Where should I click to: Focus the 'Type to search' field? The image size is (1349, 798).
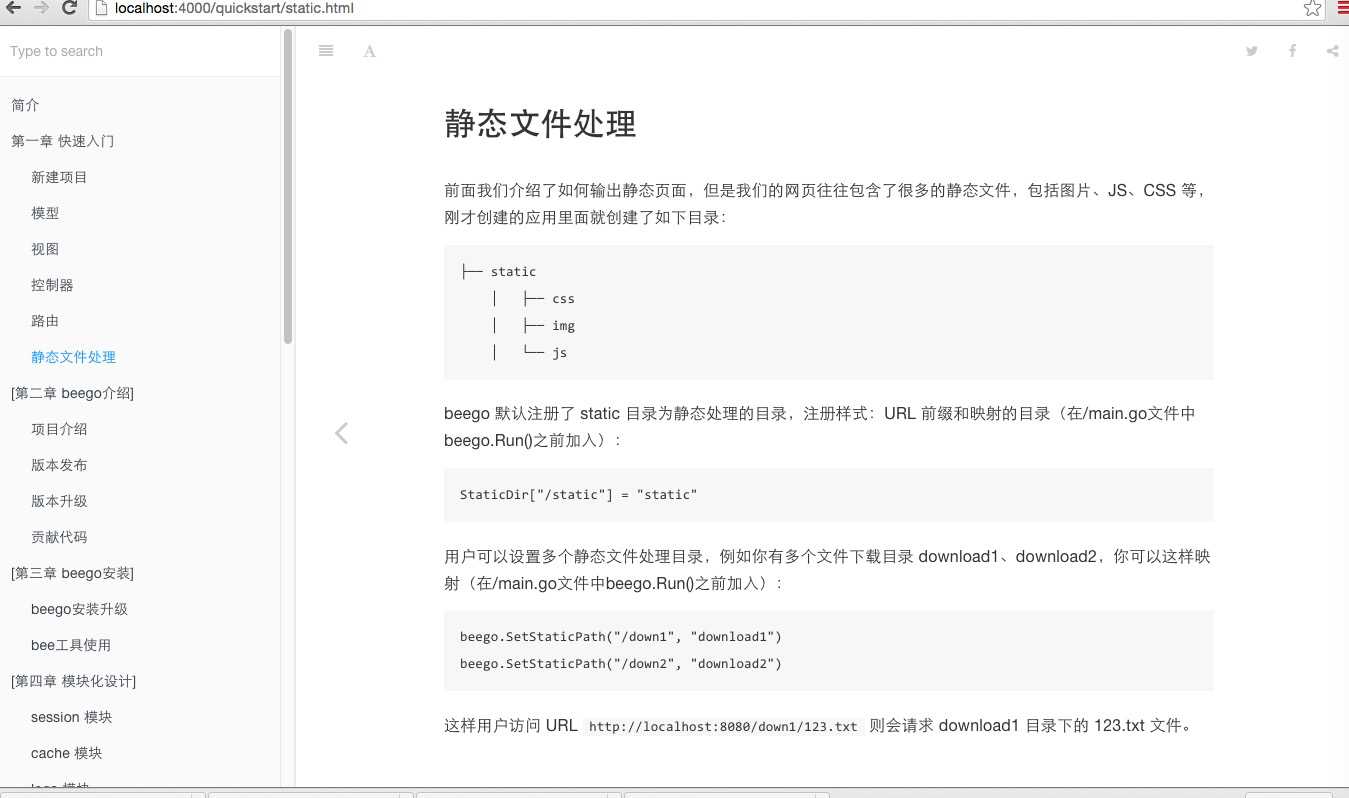coord(140,51)
